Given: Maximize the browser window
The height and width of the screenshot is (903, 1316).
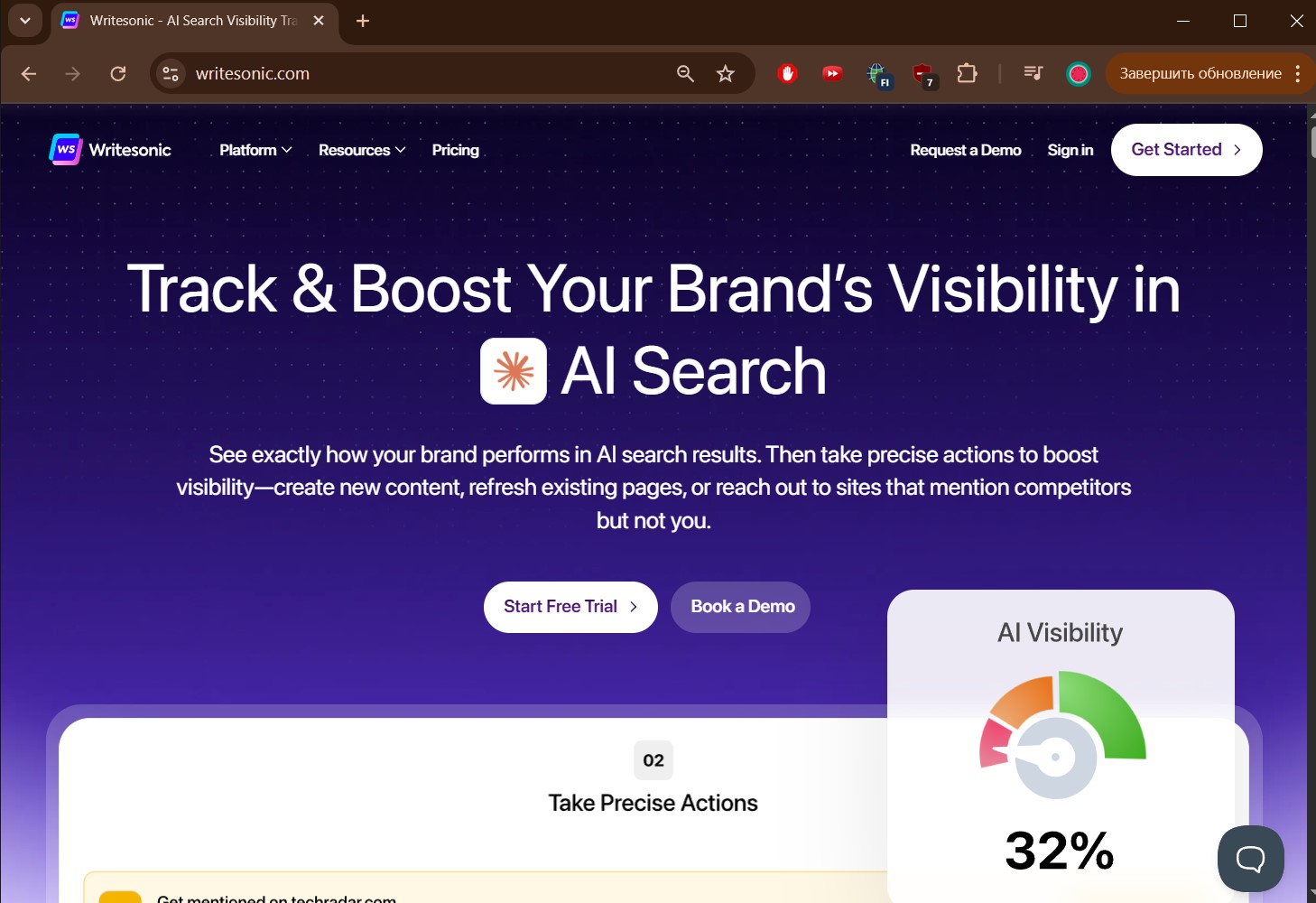Looking at the screenshot, I should point(1240,21).
